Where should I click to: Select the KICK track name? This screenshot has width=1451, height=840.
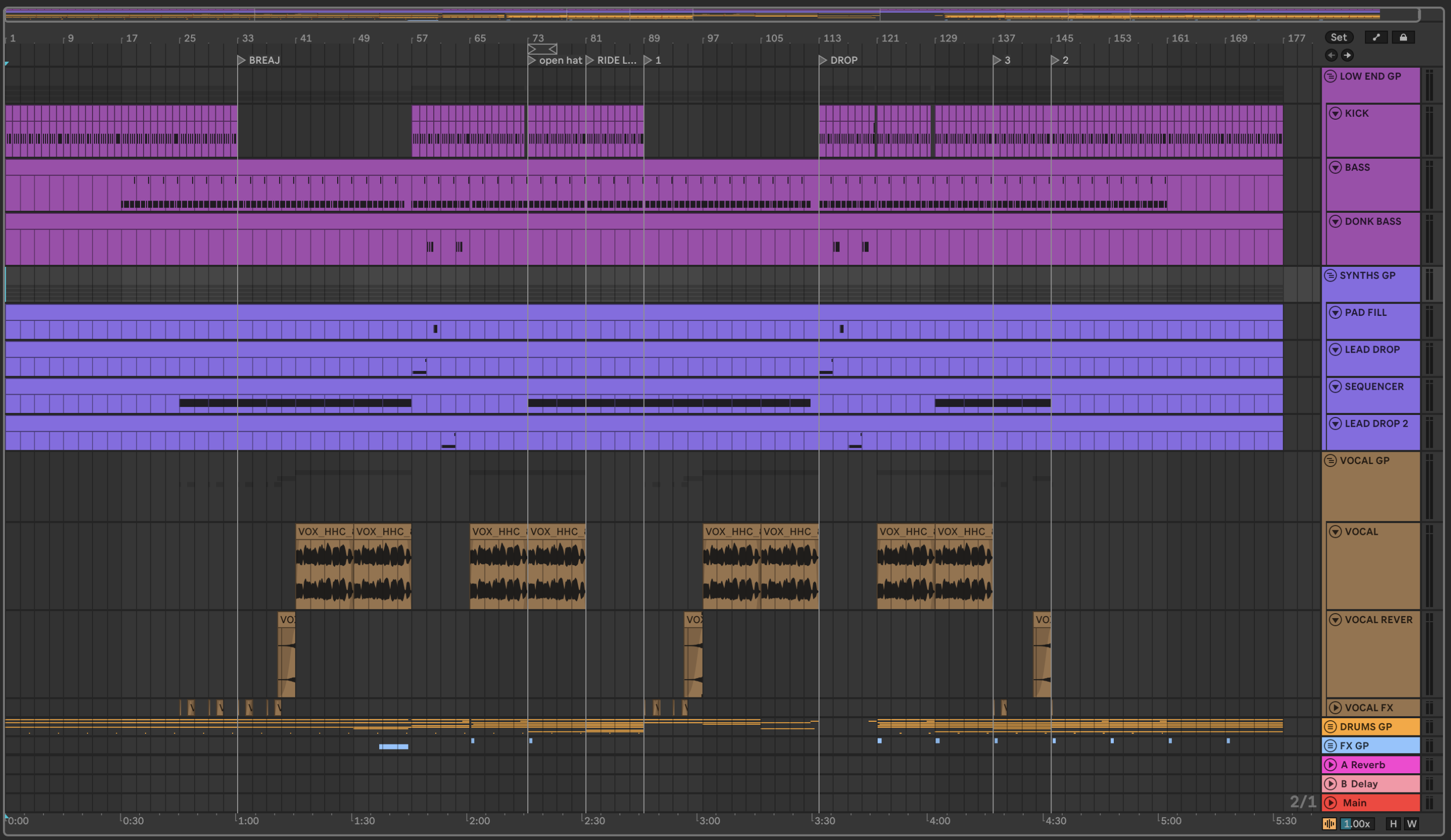[1356, 113]
